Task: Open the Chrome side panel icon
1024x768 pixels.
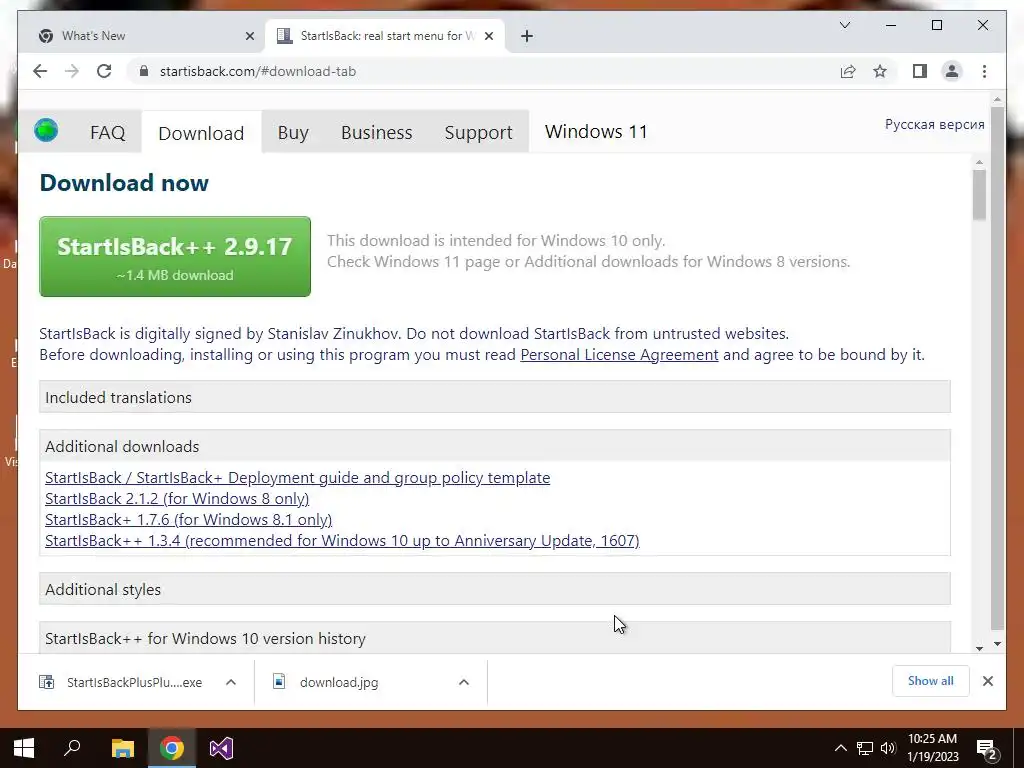Action: (920, 71)
